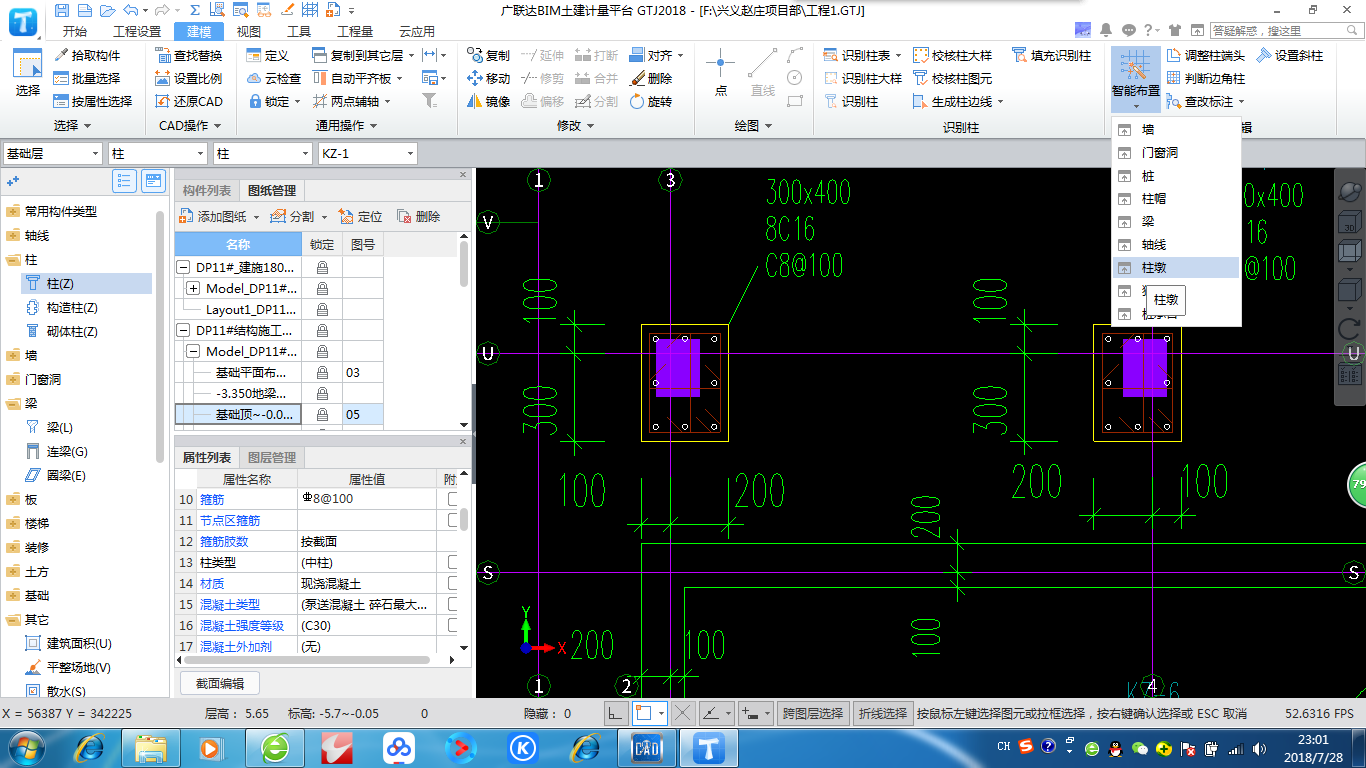Image resolution: width=1366 pixels, height=768 pixels.
Task: Open 查找替换 in CAD操作 group
Action: [x=189, y=55]
